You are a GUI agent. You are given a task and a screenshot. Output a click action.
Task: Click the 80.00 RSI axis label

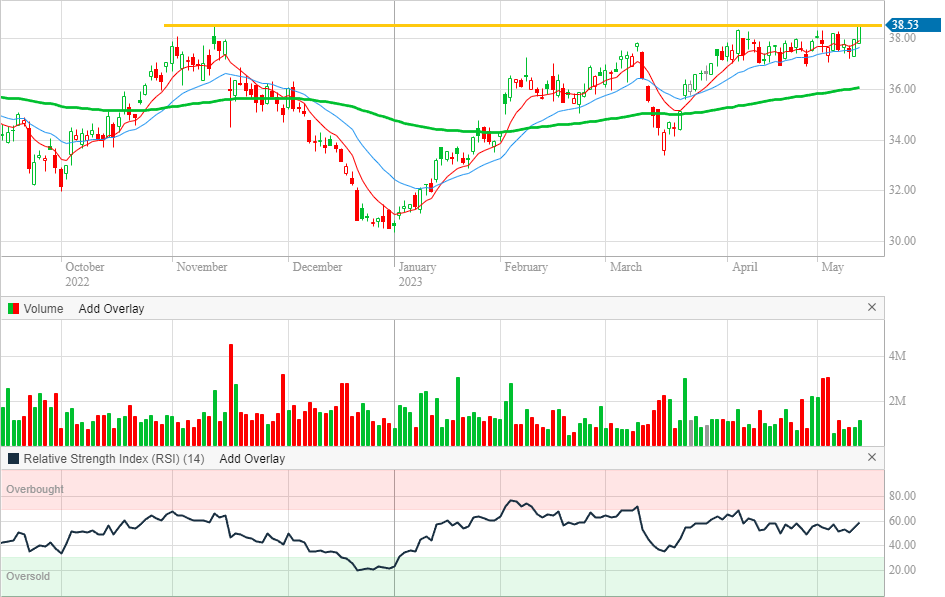pos(904,496)
